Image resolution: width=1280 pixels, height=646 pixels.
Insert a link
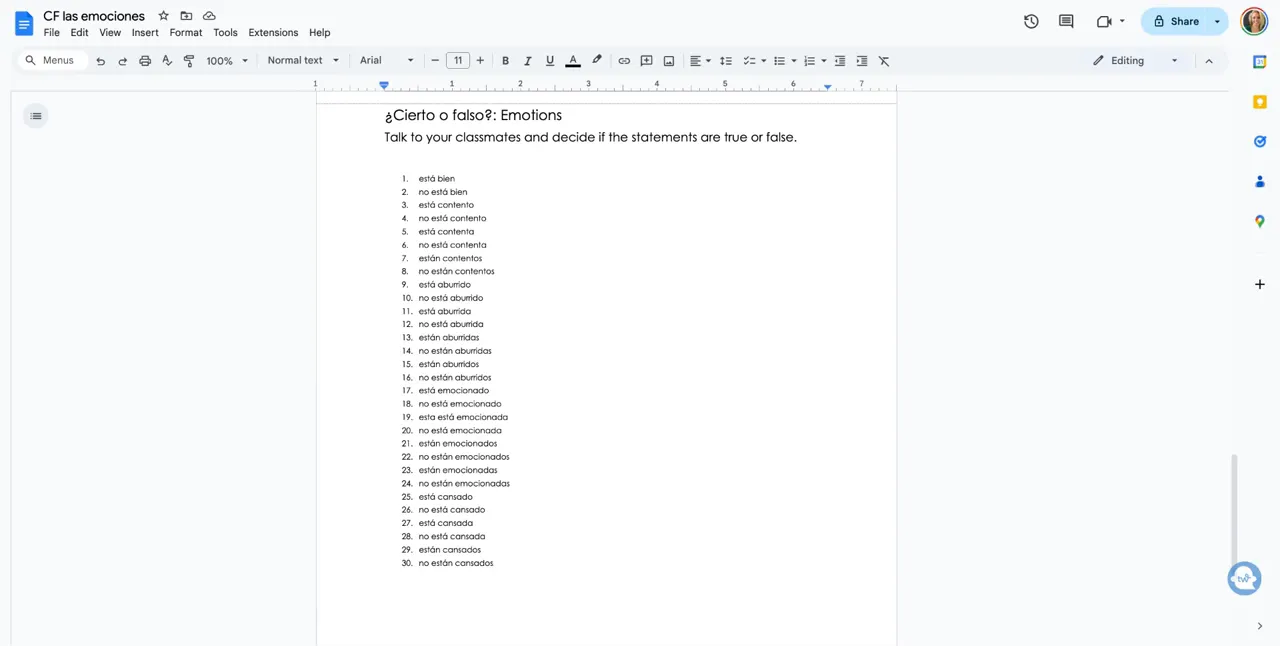point(624,60)
